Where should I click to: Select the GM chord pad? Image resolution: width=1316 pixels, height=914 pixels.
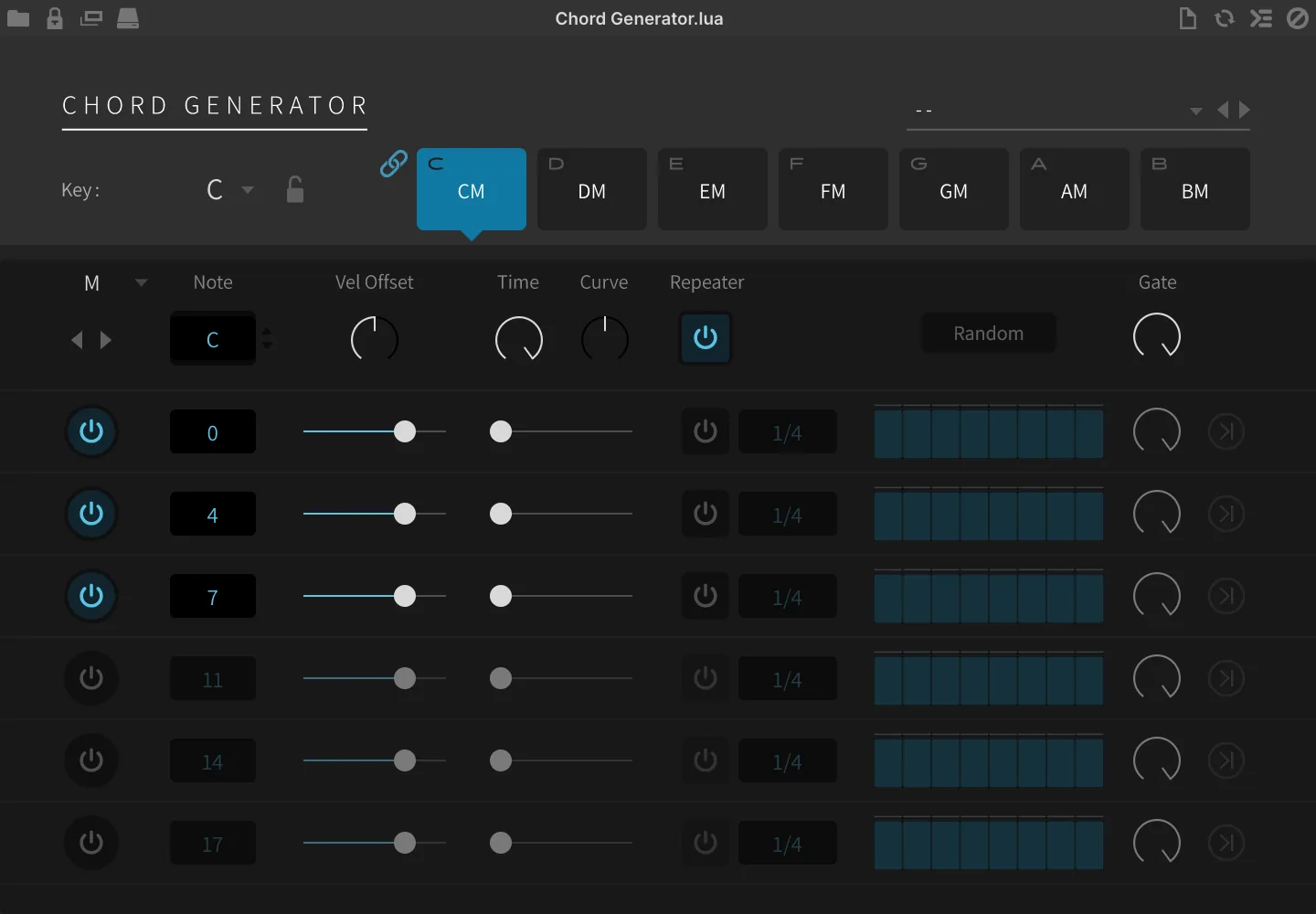(x=954, y=189)
